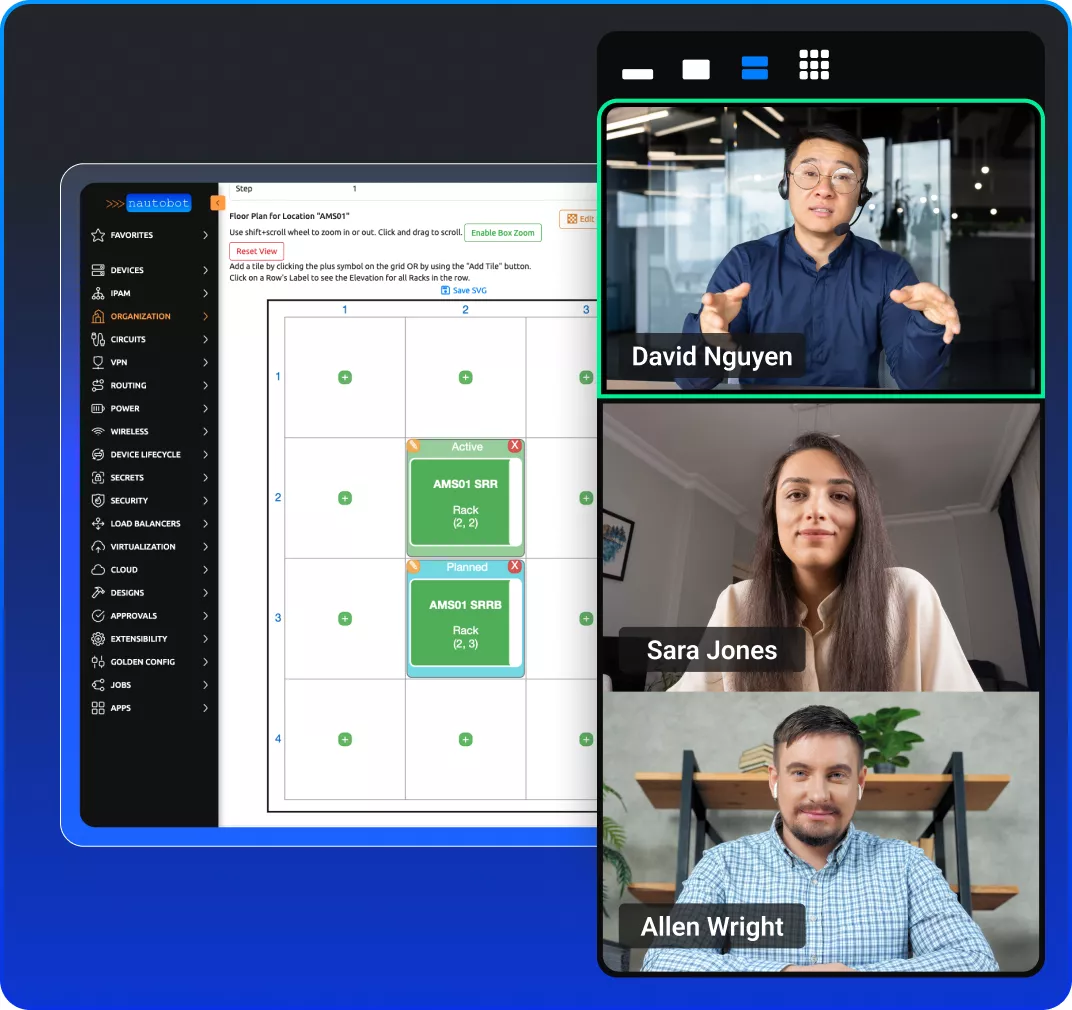
Task: Click the Circuits icon
Action: click(98, 339)
